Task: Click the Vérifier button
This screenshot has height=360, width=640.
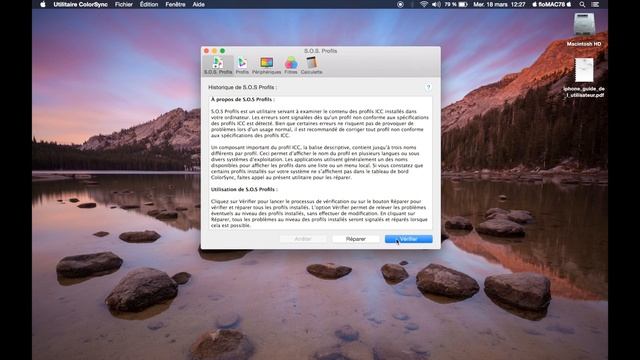Action: 409,239
